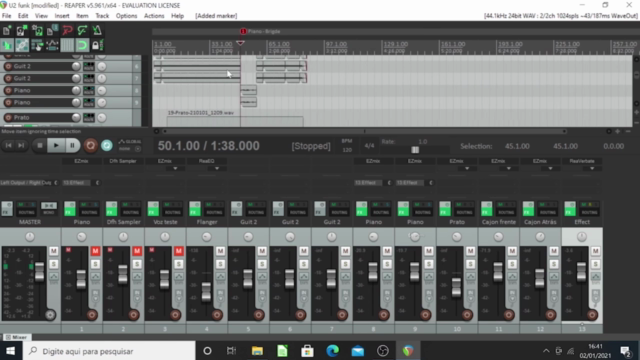Screen dimensions: 640x360
Task: Open REAPER icon in Windows taskbar
Action: (407, 351)
